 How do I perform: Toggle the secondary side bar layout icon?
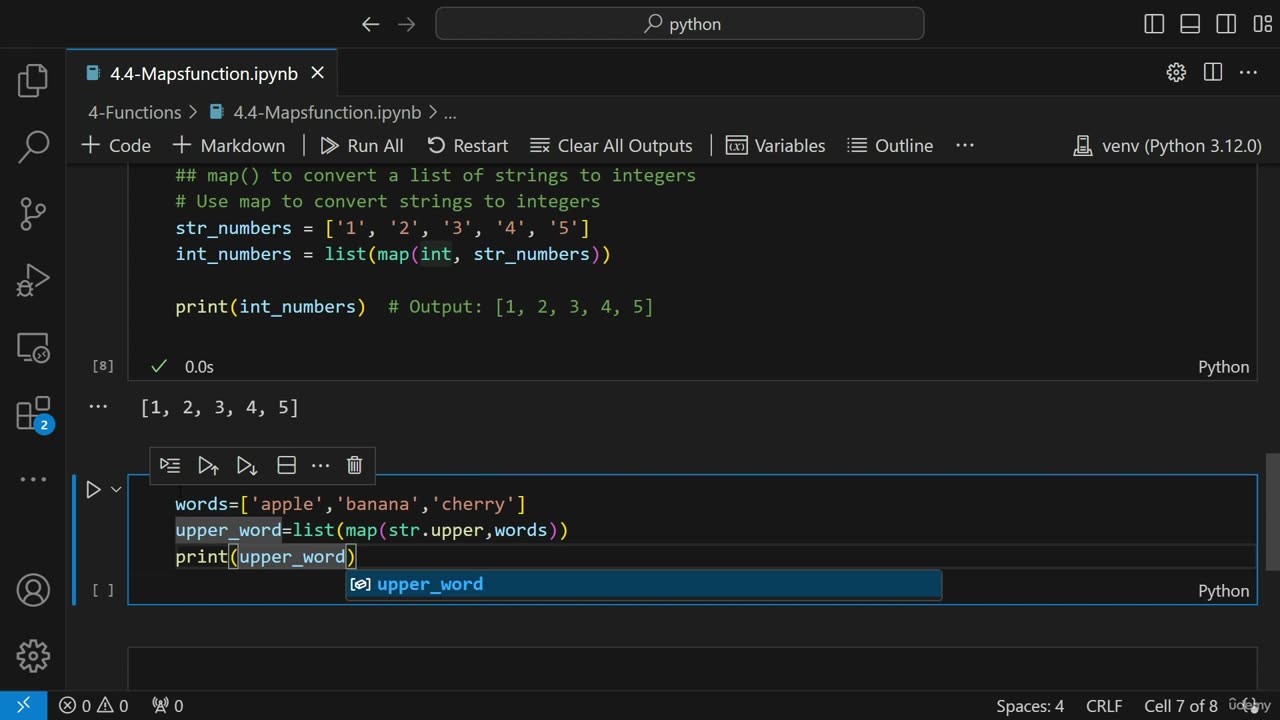point(1226,24)
